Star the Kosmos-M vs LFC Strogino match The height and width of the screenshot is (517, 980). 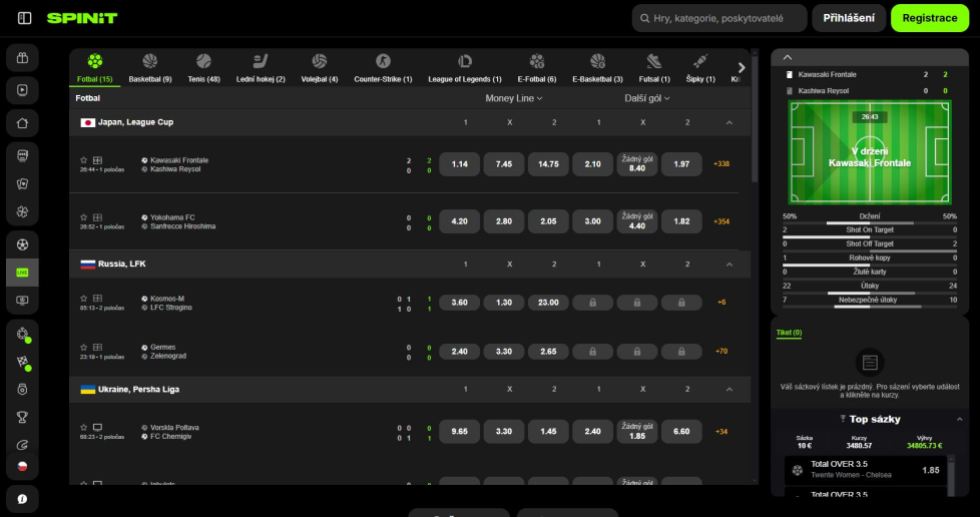click(x=85, y=297)
